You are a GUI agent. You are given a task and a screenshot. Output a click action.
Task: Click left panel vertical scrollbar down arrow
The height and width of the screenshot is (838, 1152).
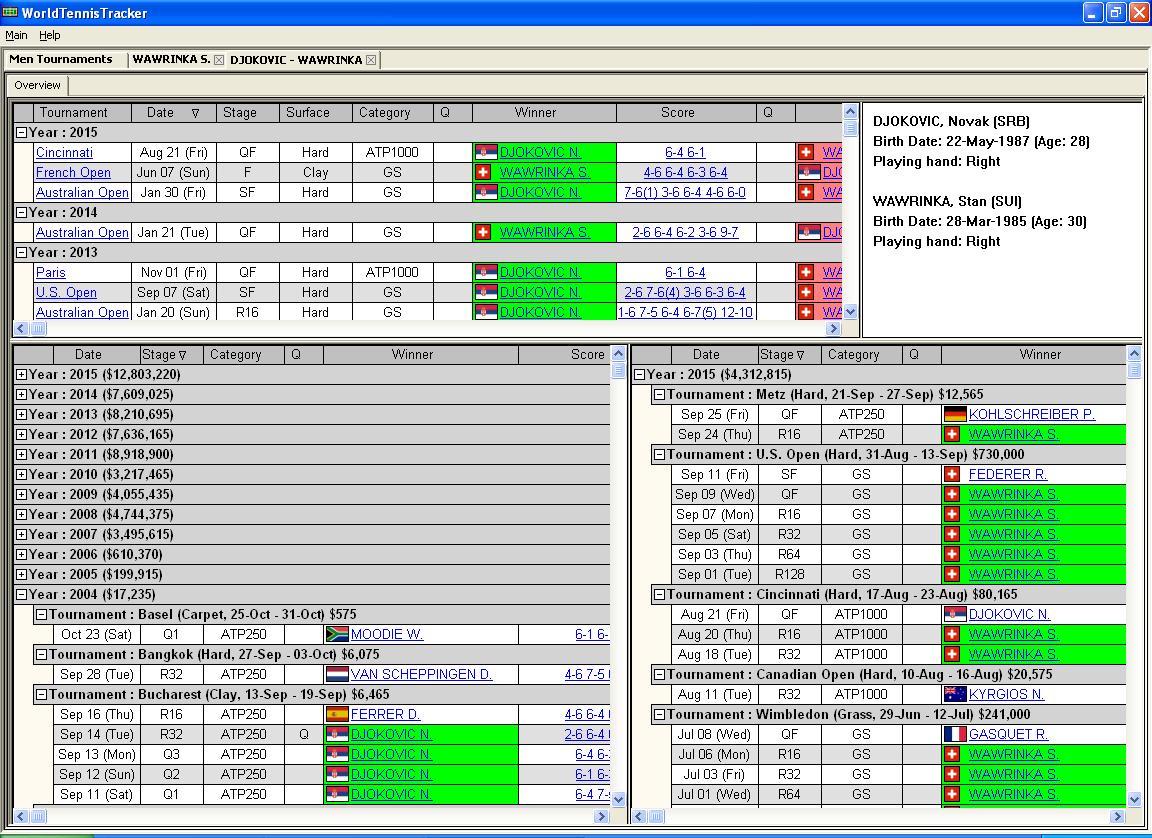[619, 799]
